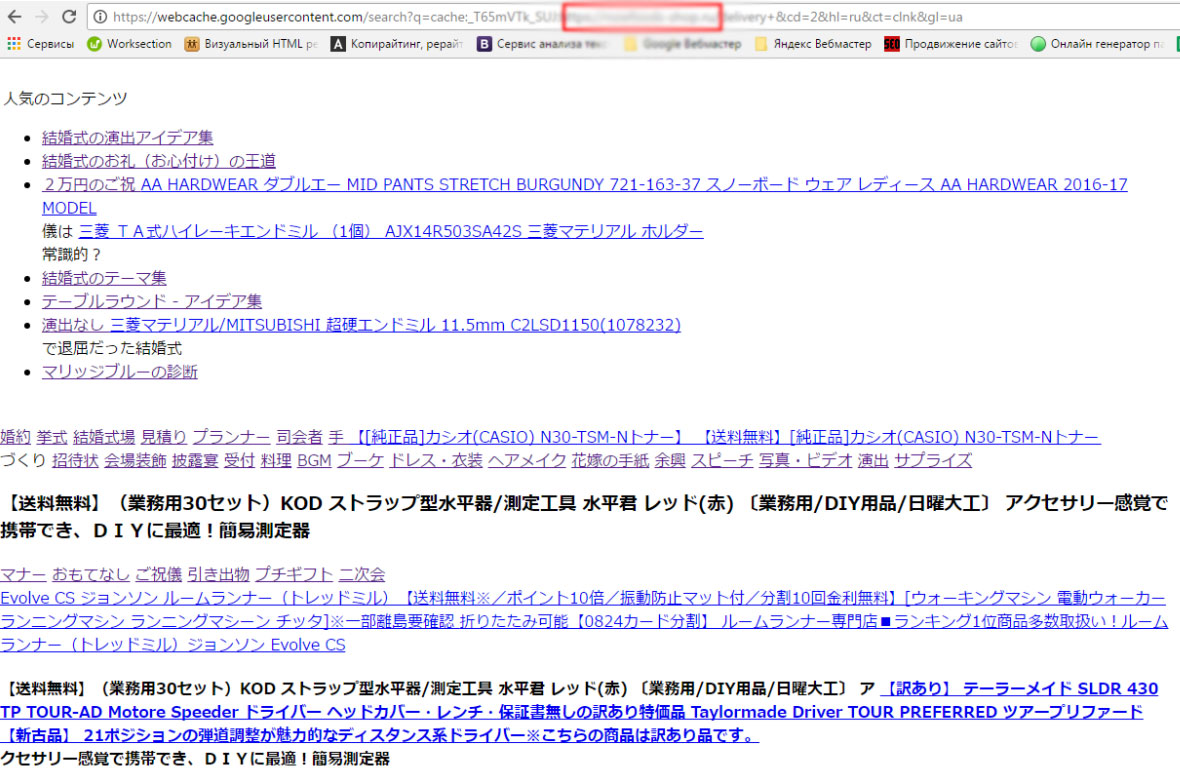Image resolution: width=1180 pixels, height=772 pixels.
Task: Follow the プランナー tag link
Action: 231,436
